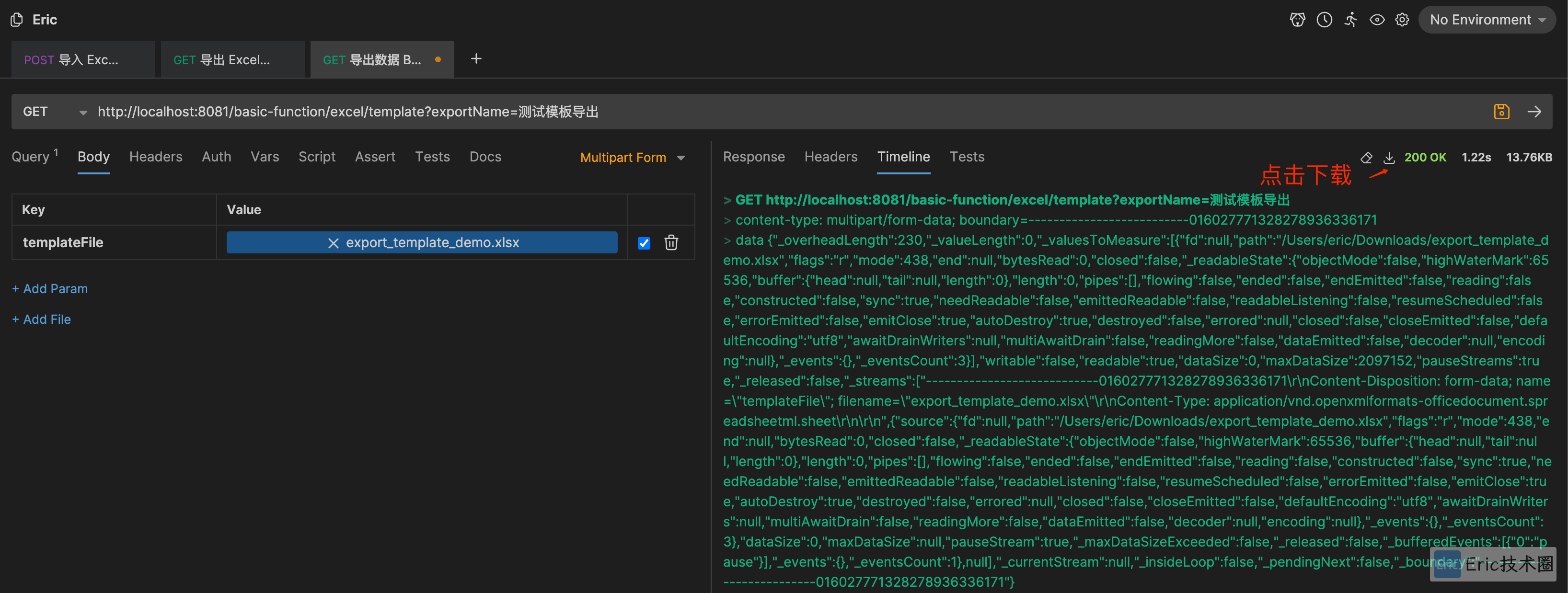
Task: Switch to the Timeline tab
Action: click(x=903, y=157)
